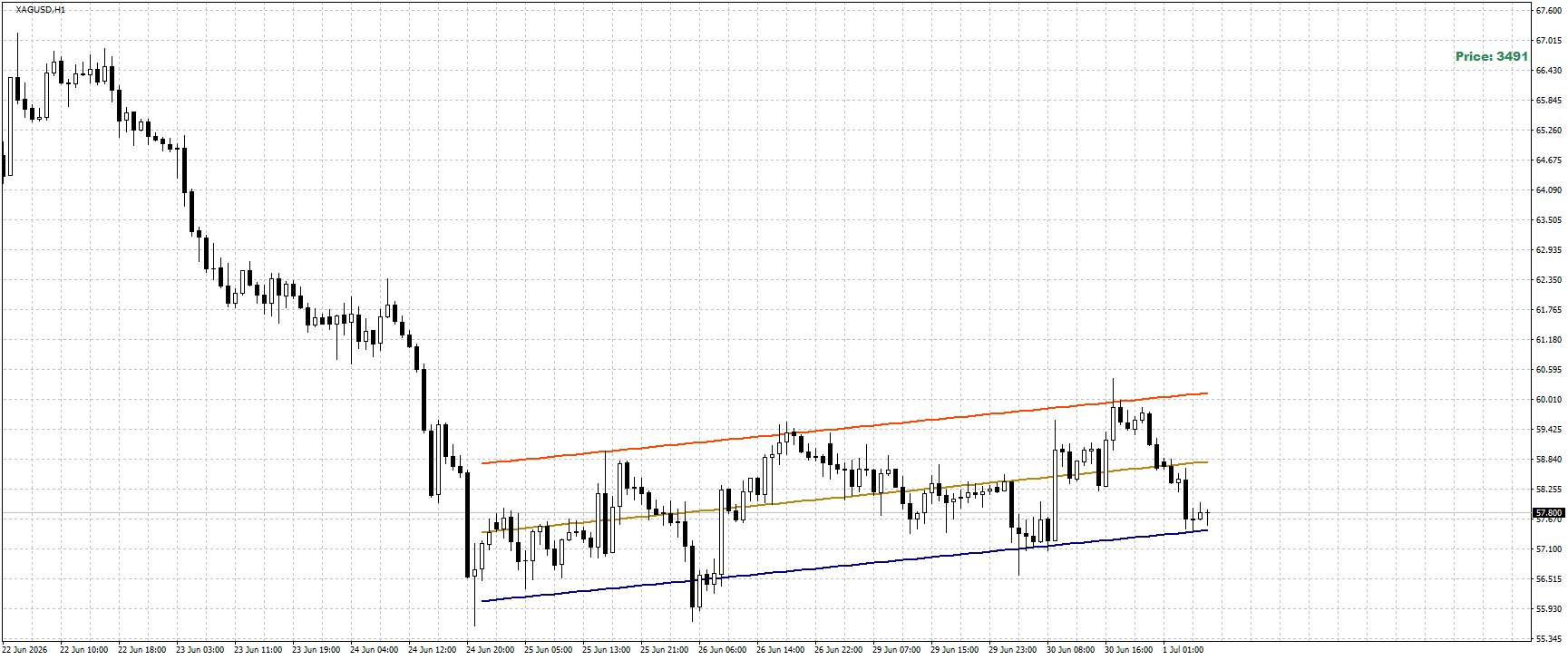The width and height of the screenshot is (1568, 660).
Task: Click the 65.260 price axis label
Action: click(1549, 130)
